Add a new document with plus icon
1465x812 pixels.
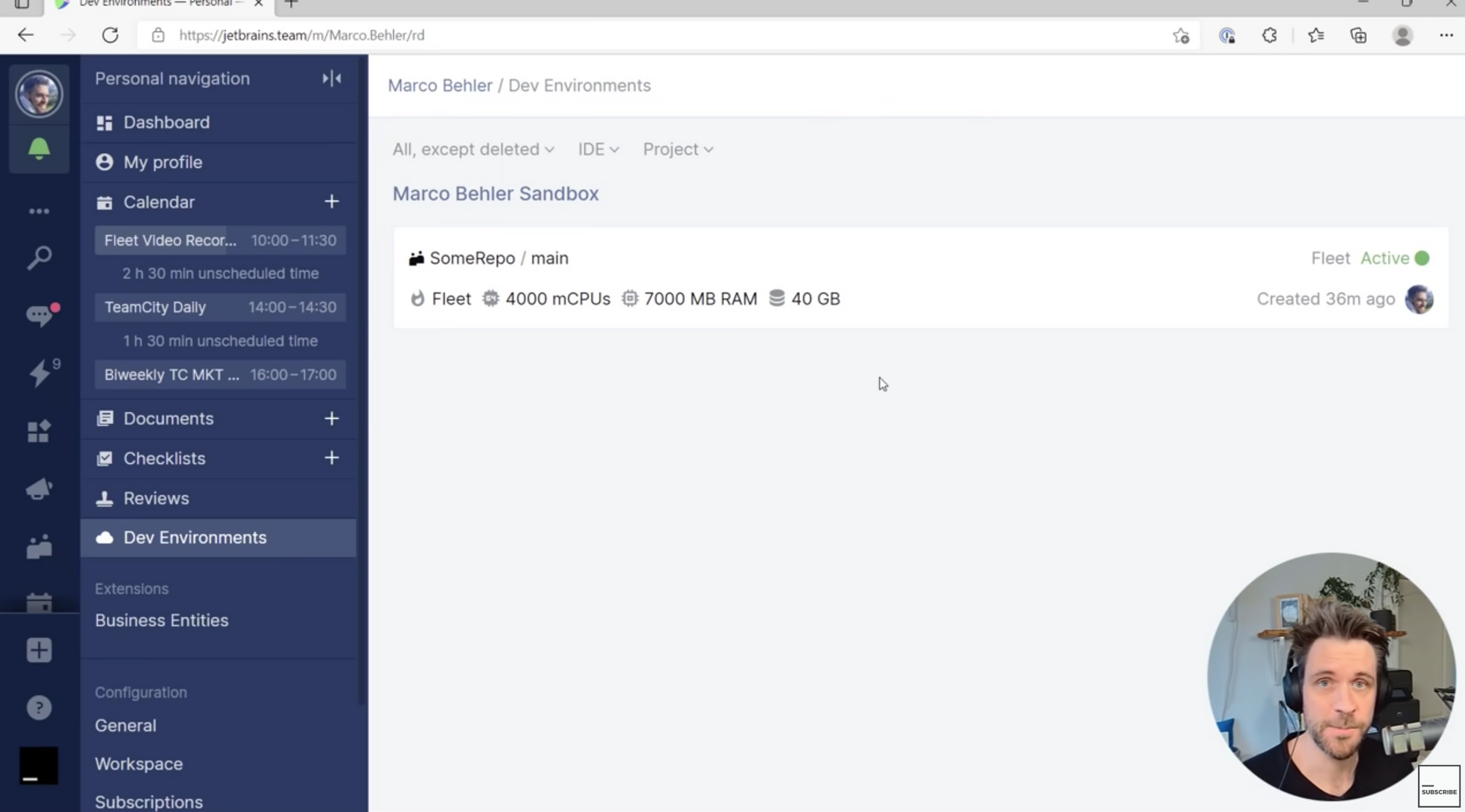332,418
